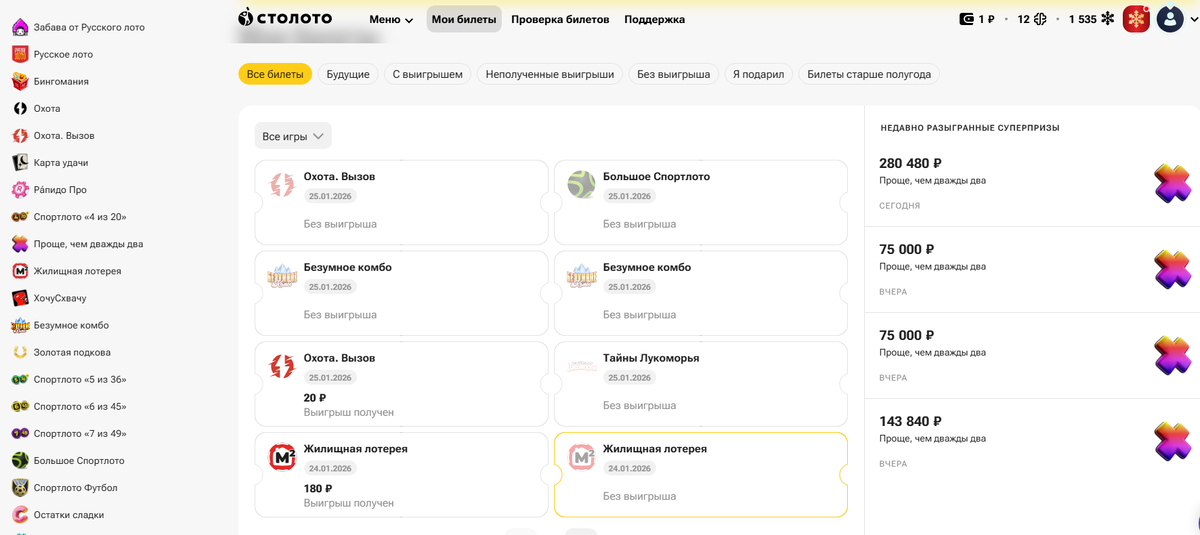Open the user profile avatar
1200x535 pixels.
click(x=1169, y=19)
